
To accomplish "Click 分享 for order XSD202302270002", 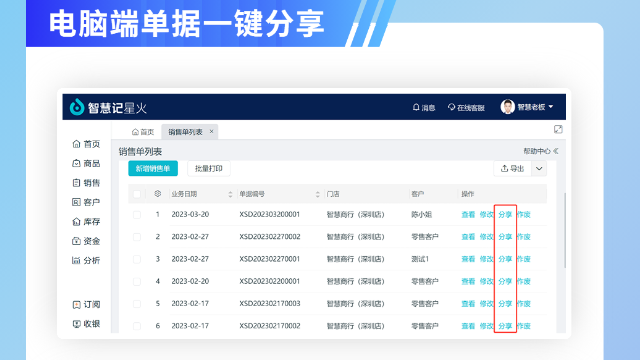I will (x=505, y=237).
